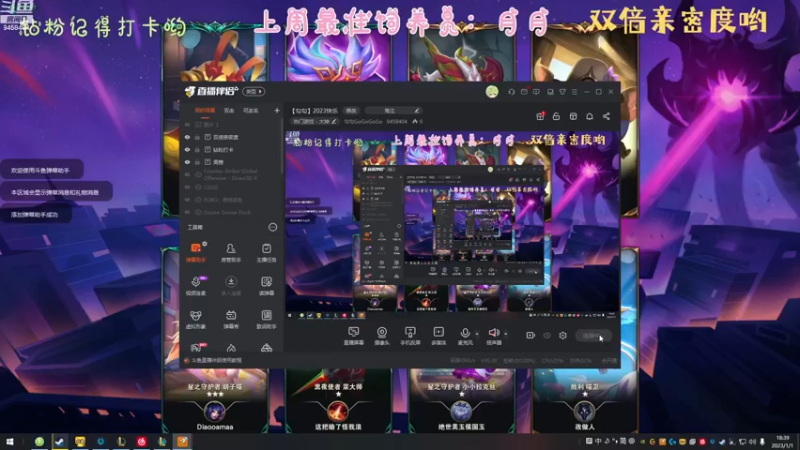Hide the 钻粉打卡 layer with eye icon
The width and height of the screenshot is (800, 450).
tap(187, 149)
